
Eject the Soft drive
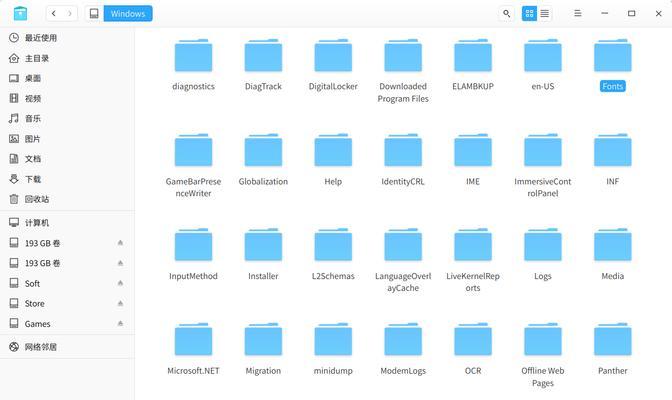coord(120,283)
